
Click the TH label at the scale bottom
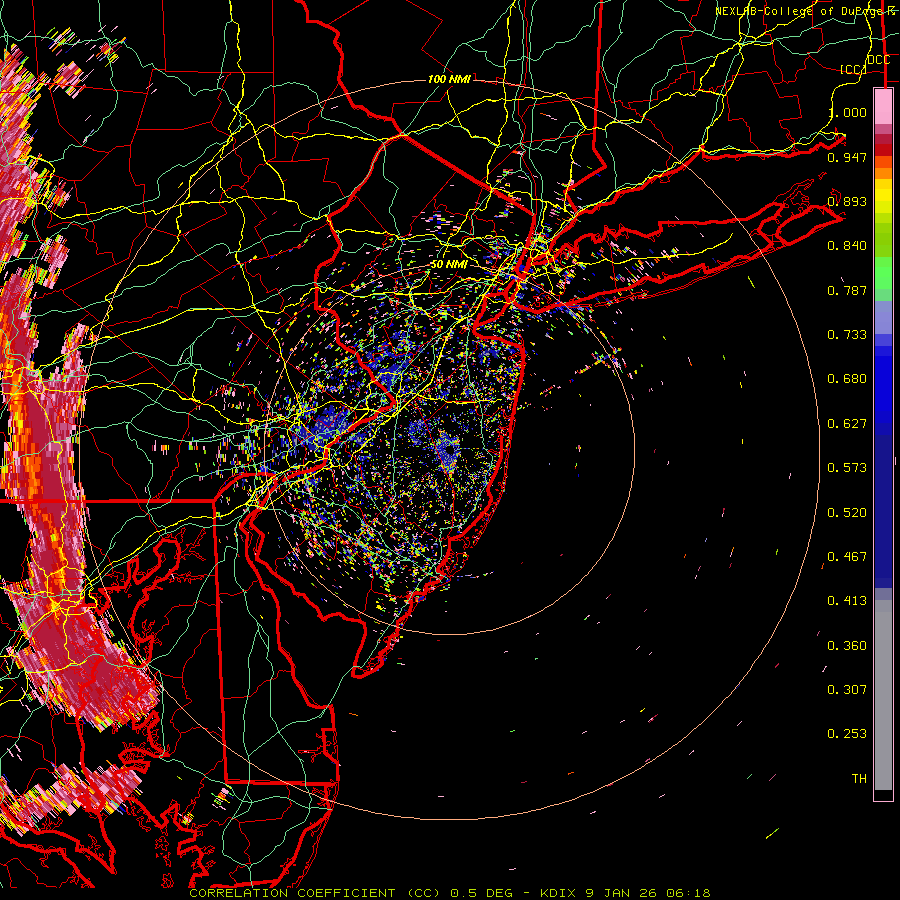click(859, 779)
